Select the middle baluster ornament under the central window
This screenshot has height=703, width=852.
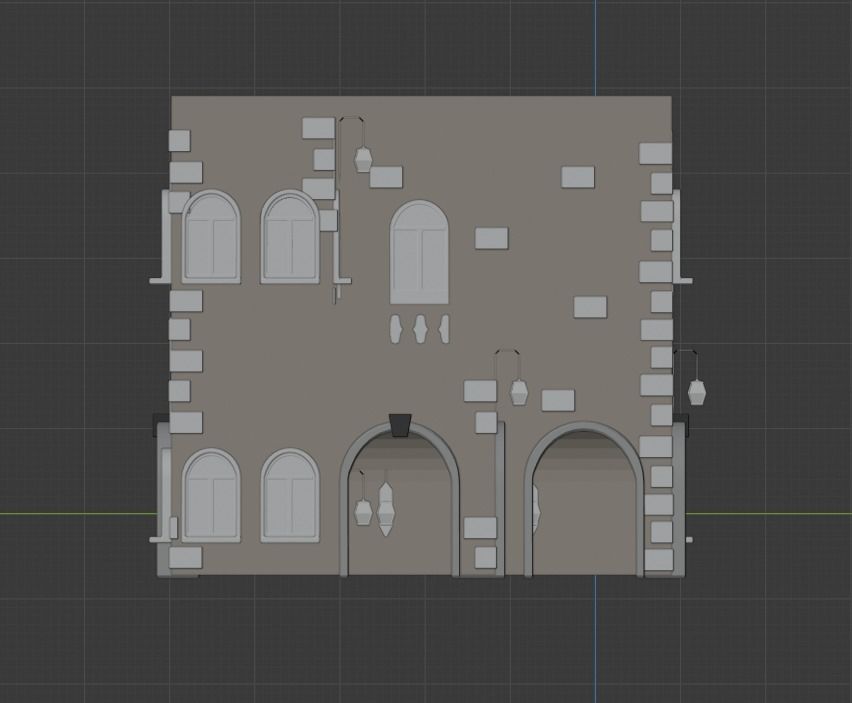click(x=419, y=329)
